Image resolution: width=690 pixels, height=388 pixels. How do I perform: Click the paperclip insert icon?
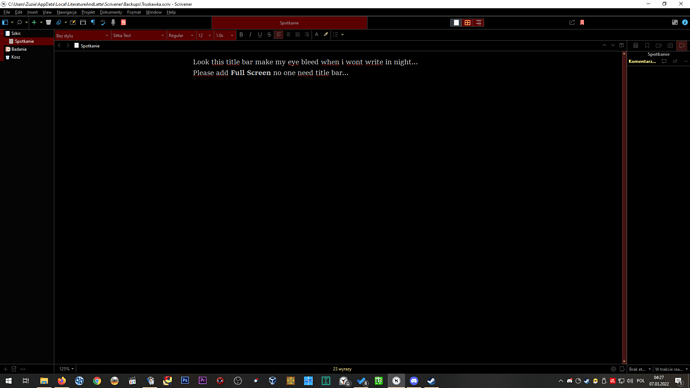(59, 22)
